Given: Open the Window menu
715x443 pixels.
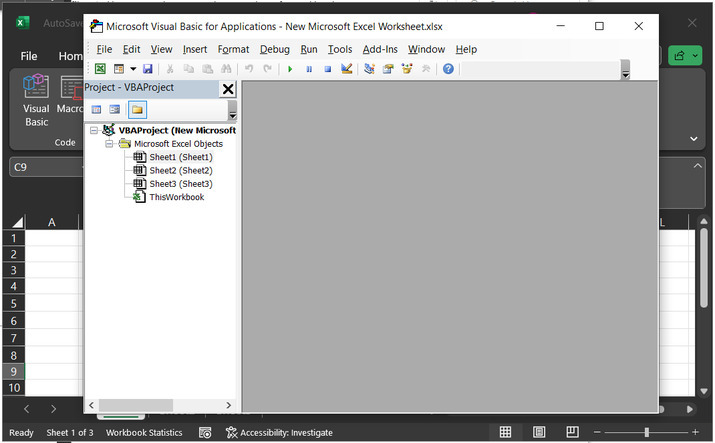Looking at the screenshot, I should [426, 49].
